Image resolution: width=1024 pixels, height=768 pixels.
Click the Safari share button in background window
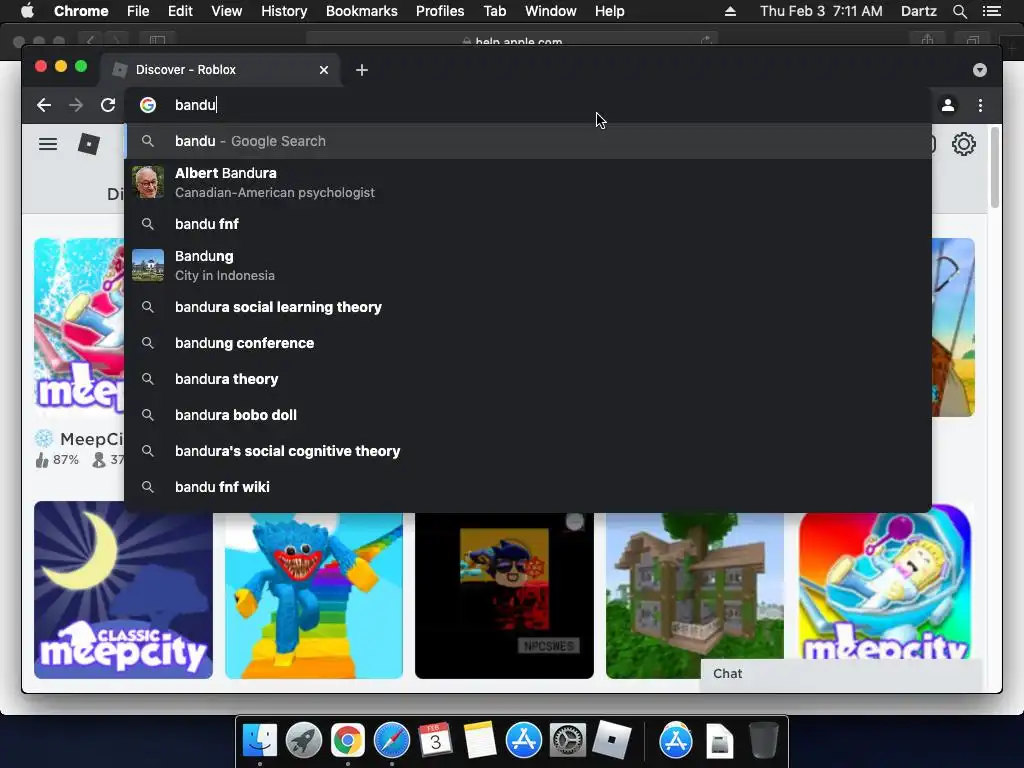(927, 41)
